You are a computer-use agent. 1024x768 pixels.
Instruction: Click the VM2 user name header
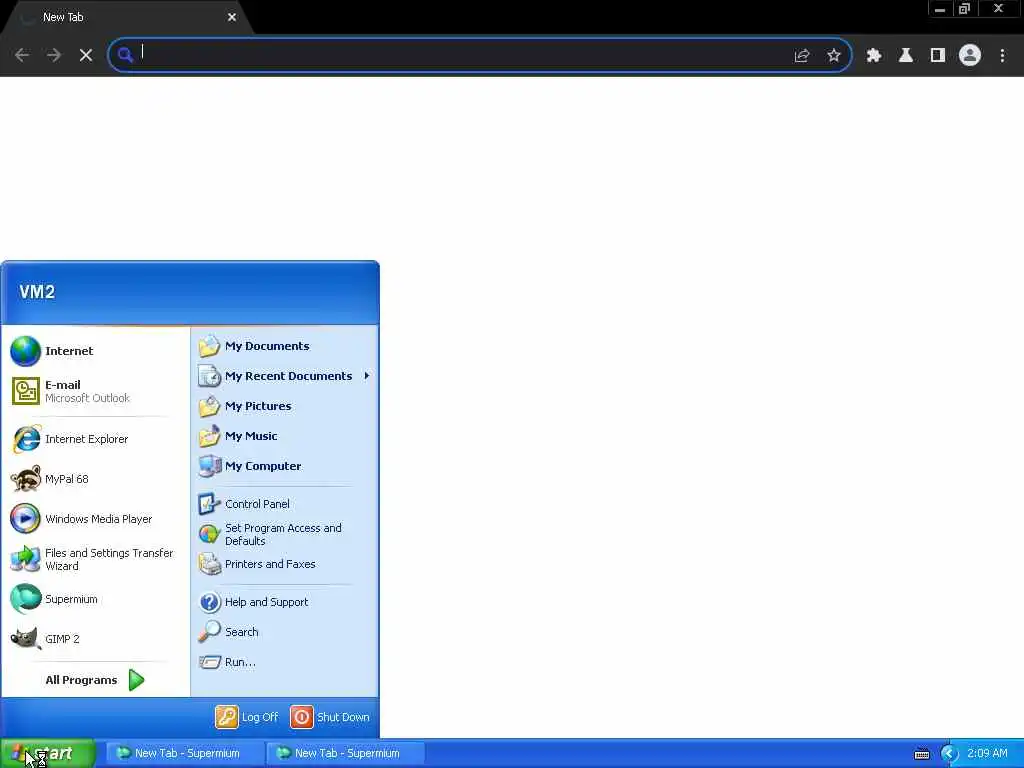tap(37, 292)
